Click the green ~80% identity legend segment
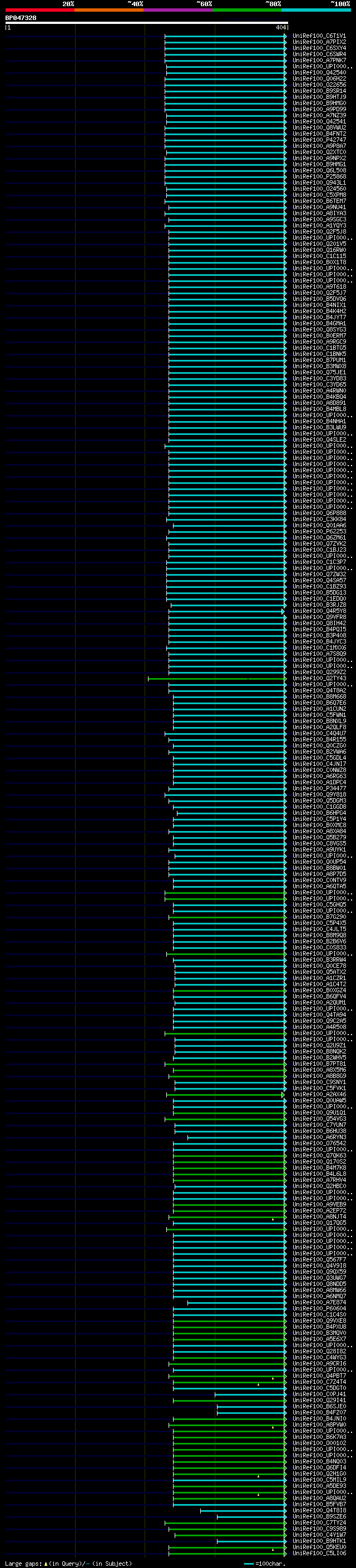 pyautogui.click(x=247, y=10)
